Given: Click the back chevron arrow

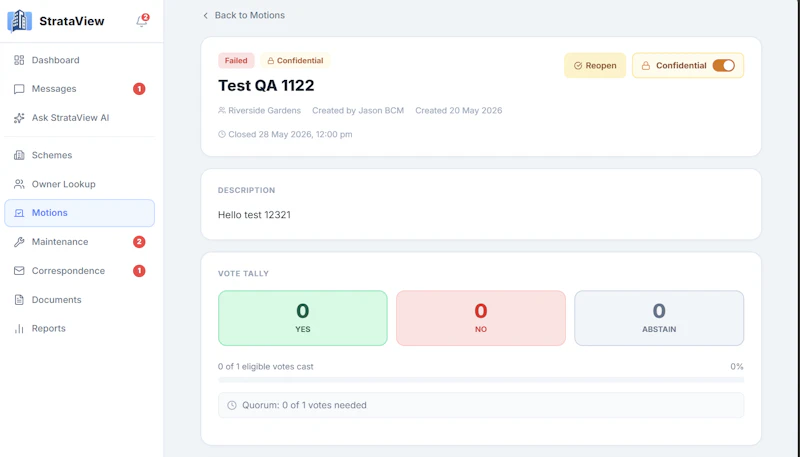Looking at the screenshot, I should 206,16.
